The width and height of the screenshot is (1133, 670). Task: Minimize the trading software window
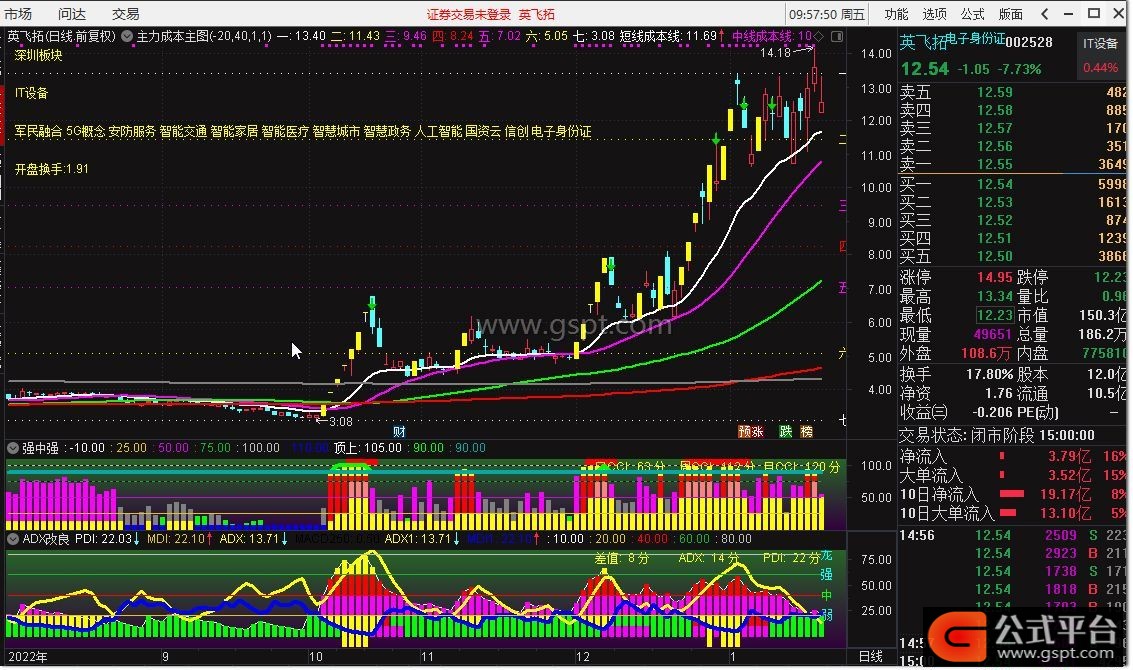[x=1069, y=14]
